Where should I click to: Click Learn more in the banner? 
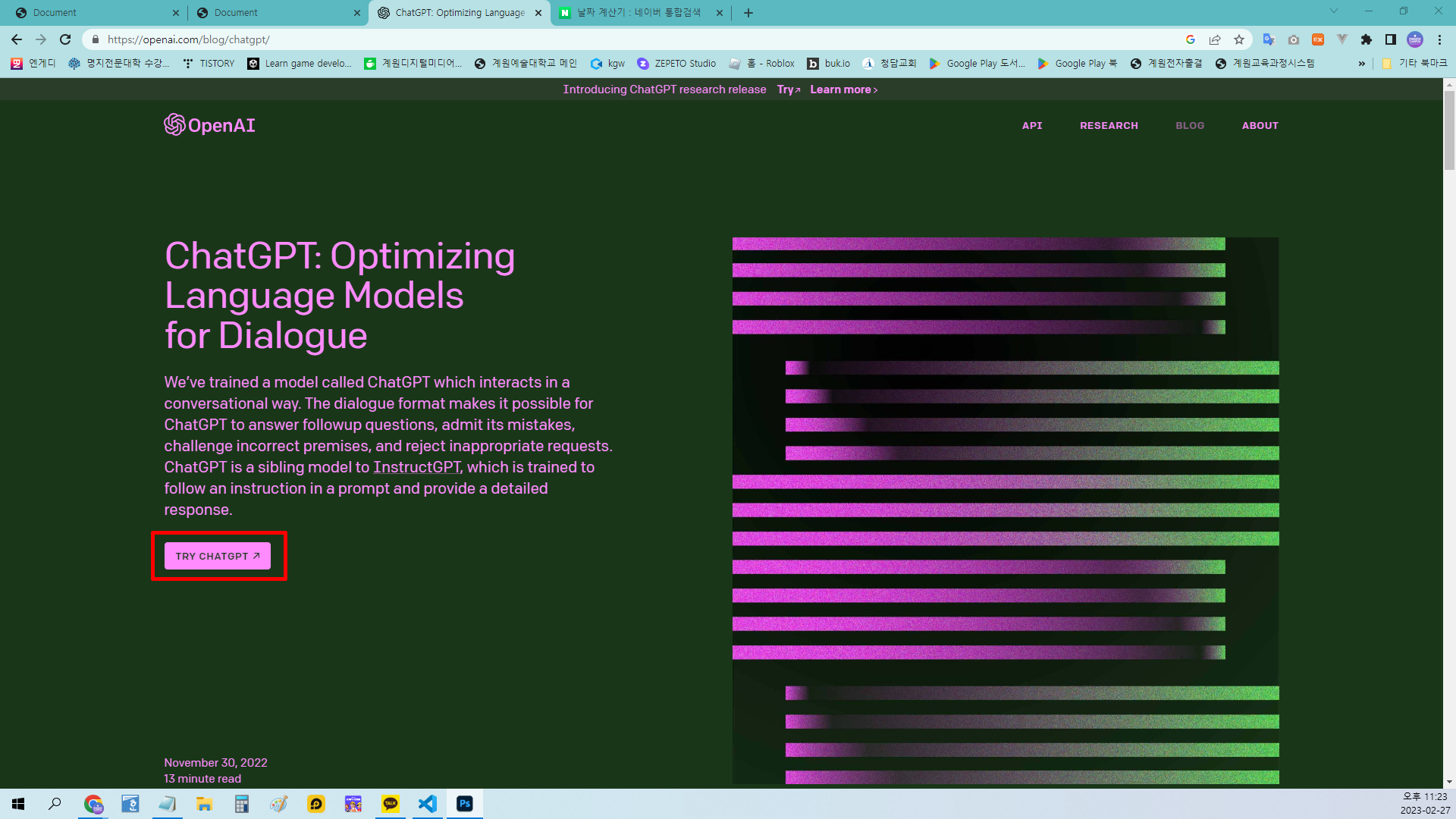coord(843,89)
